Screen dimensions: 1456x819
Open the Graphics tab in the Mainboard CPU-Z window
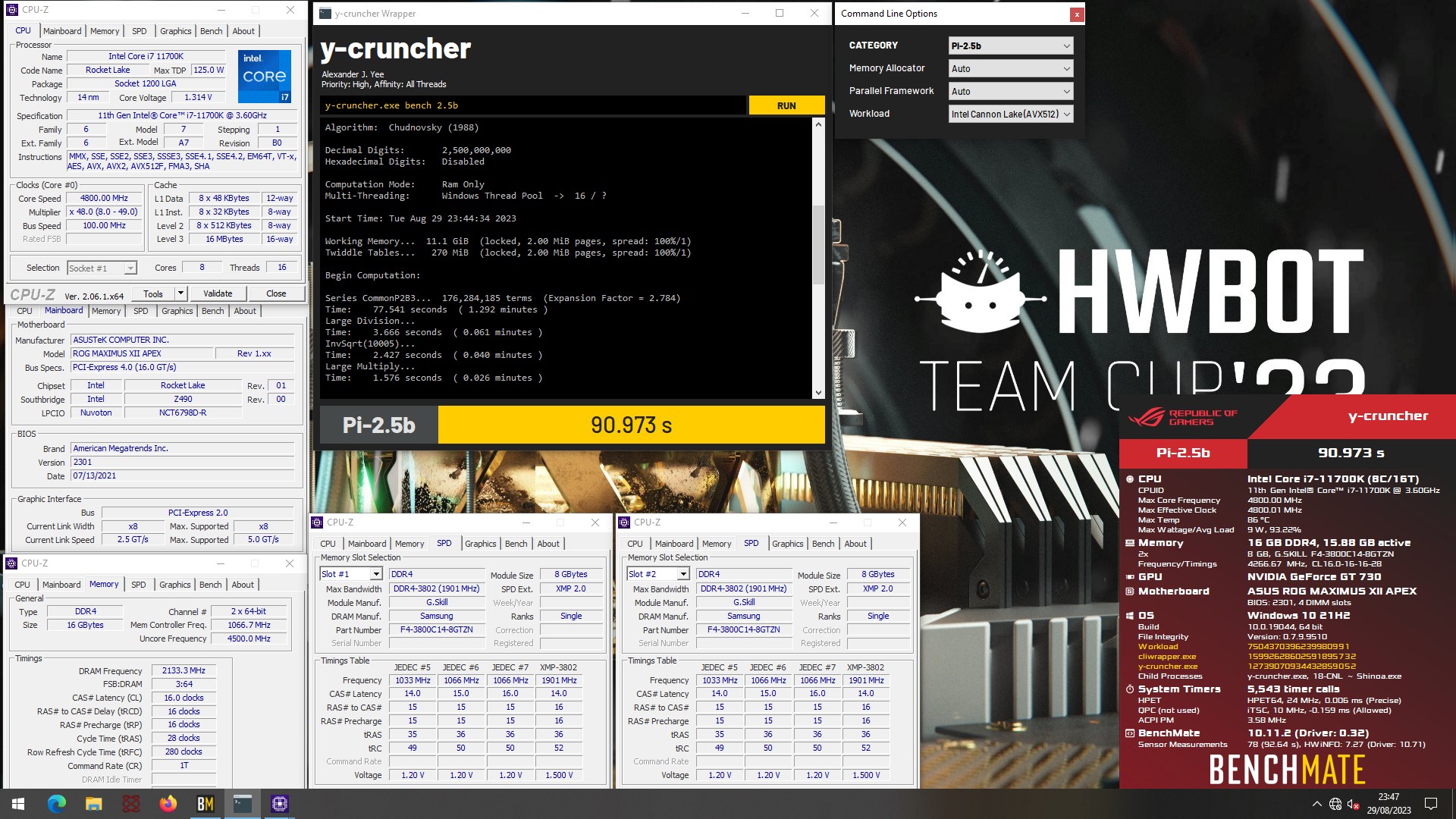coord(177,311)
